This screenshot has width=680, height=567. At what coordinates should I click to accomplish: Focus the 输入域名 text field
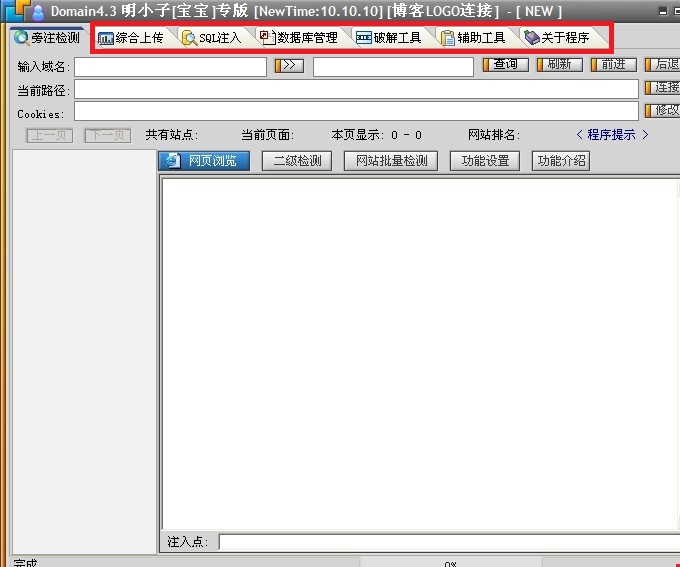tap(170, 67)
